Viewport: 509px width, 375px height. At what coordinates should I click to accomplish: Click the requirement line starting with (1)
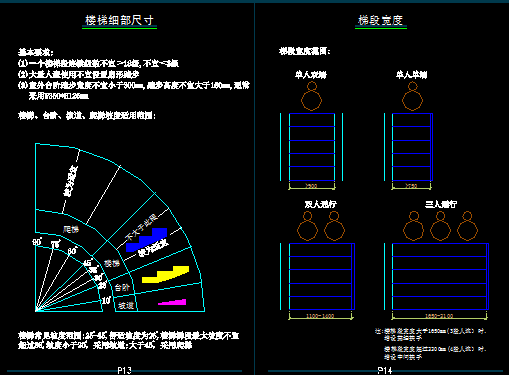point(98,63)
